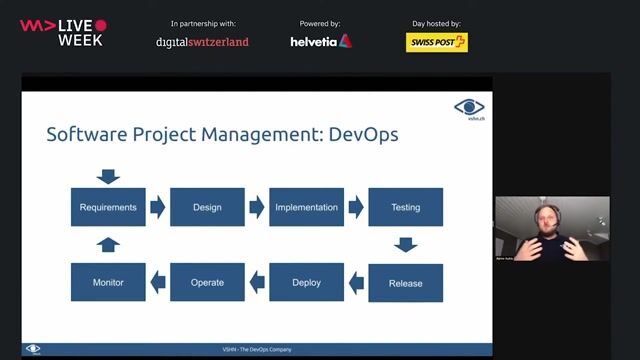The width and height of the screenshot is (640, 360).
Task: Select the Operate box
Action: pos(207,282)
